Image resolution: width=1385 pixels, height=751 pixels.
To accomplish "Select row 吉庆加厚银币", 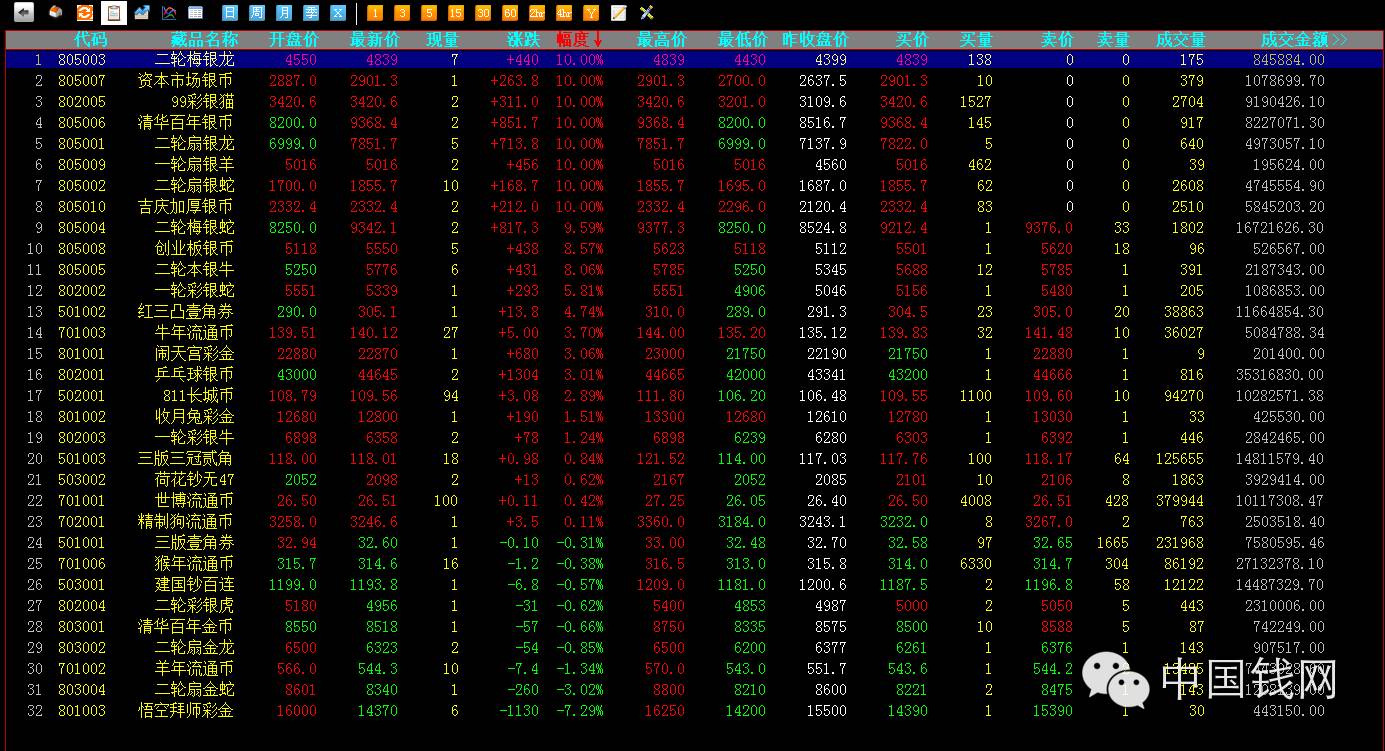I will click(x=692, y=206).
